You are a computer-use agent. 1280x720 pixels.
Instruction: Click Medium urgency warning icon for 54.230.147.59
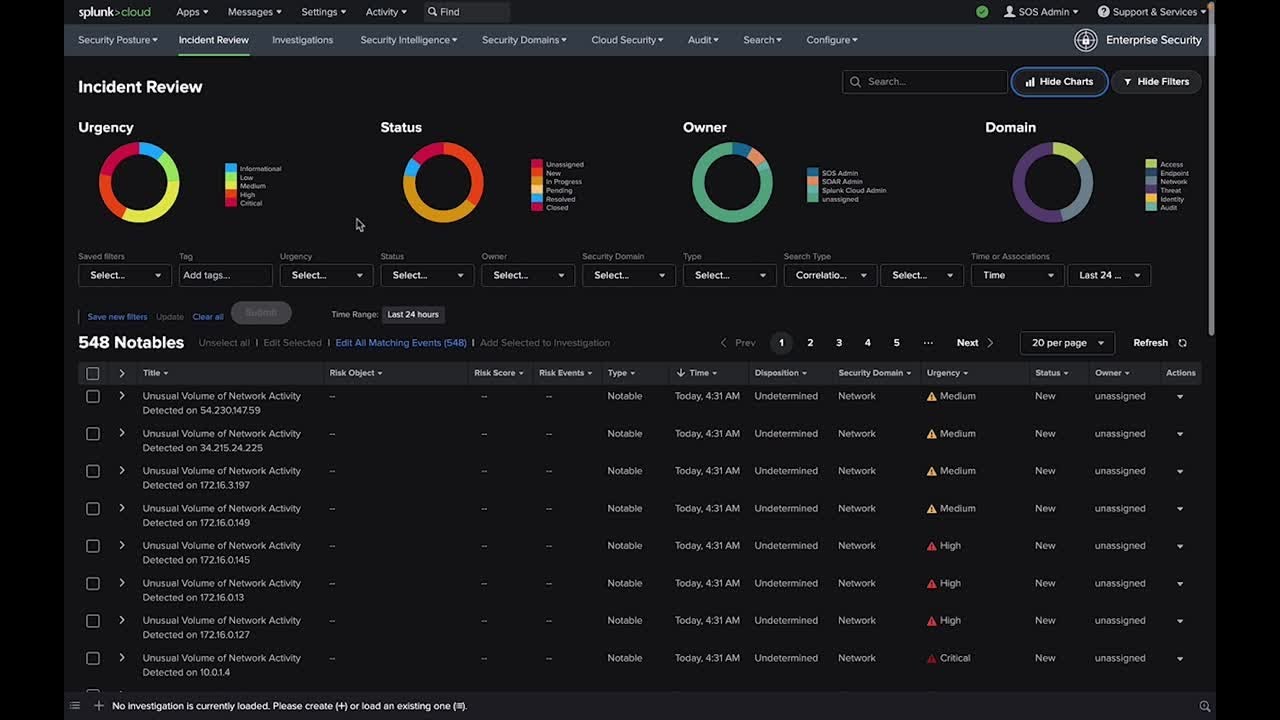tap(932, 396)
